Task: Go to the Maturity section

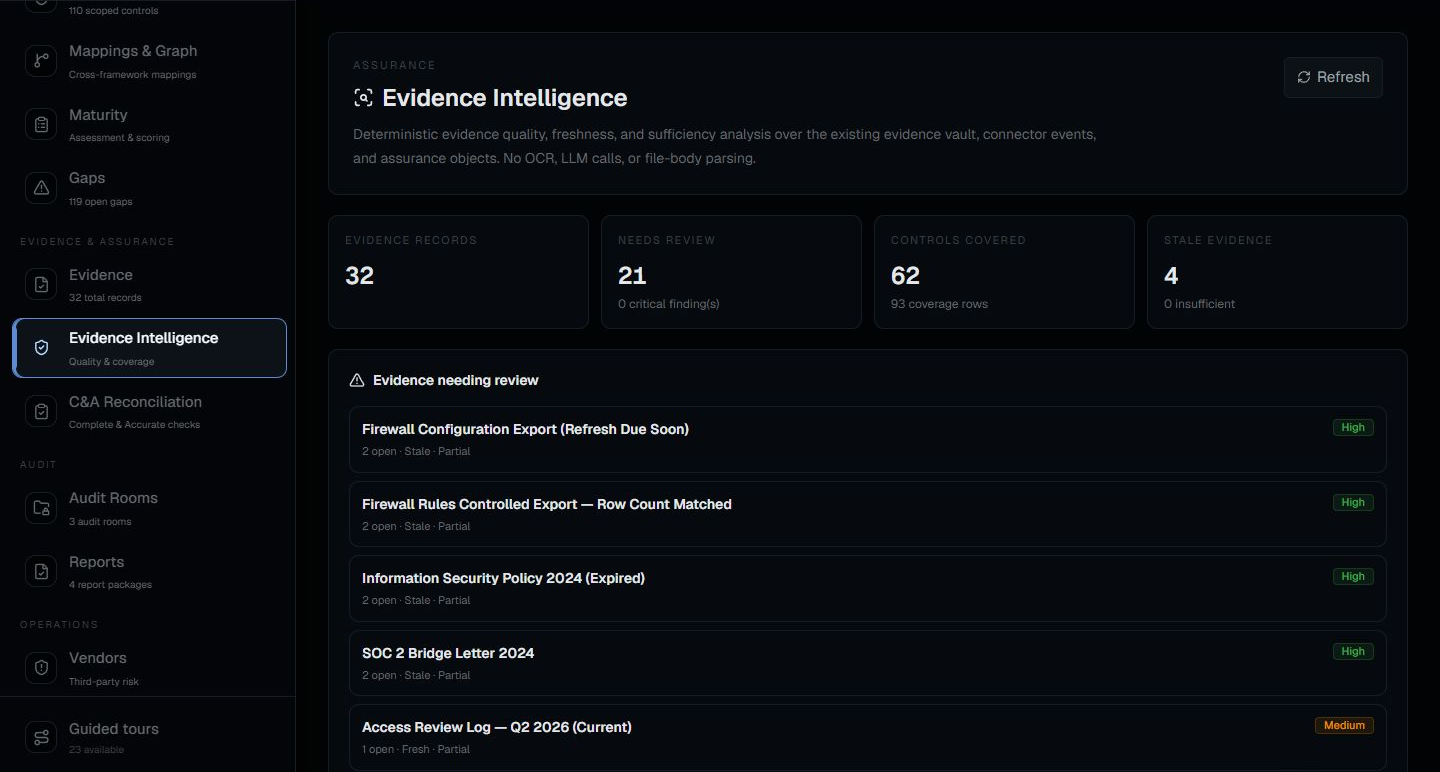Action: pyautogui.click(x=149, y=125)
